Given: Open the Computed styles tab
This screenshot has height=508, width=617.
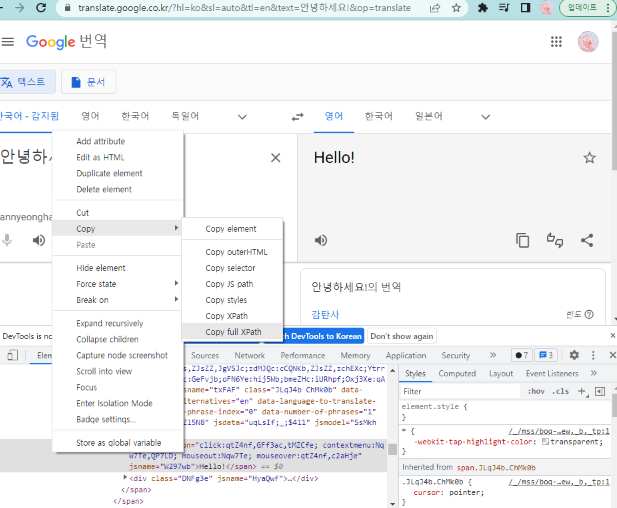Looking at the screenshot, I should coord(457,373).
